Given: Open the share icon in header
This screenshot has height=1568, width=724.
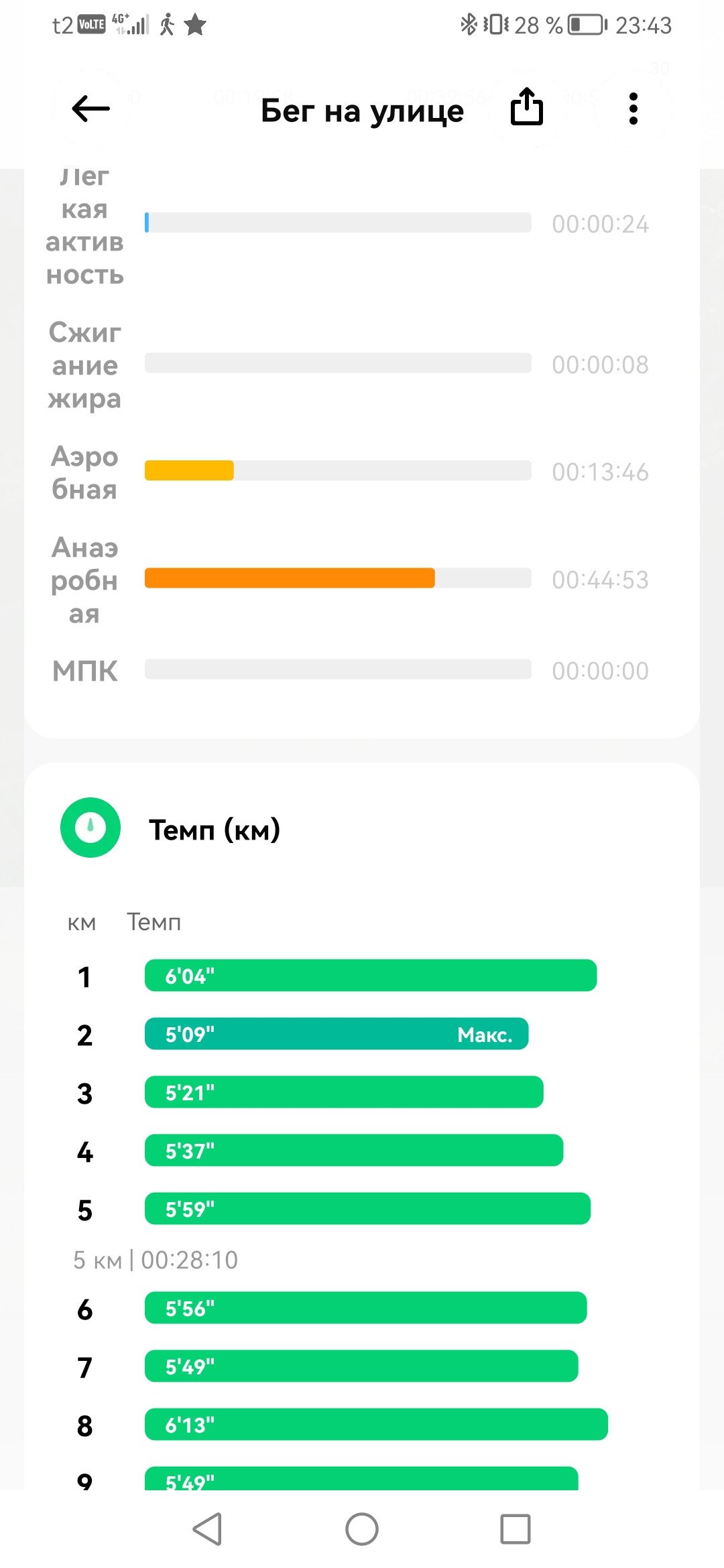Looking at the screenshot, I should 527,107.
